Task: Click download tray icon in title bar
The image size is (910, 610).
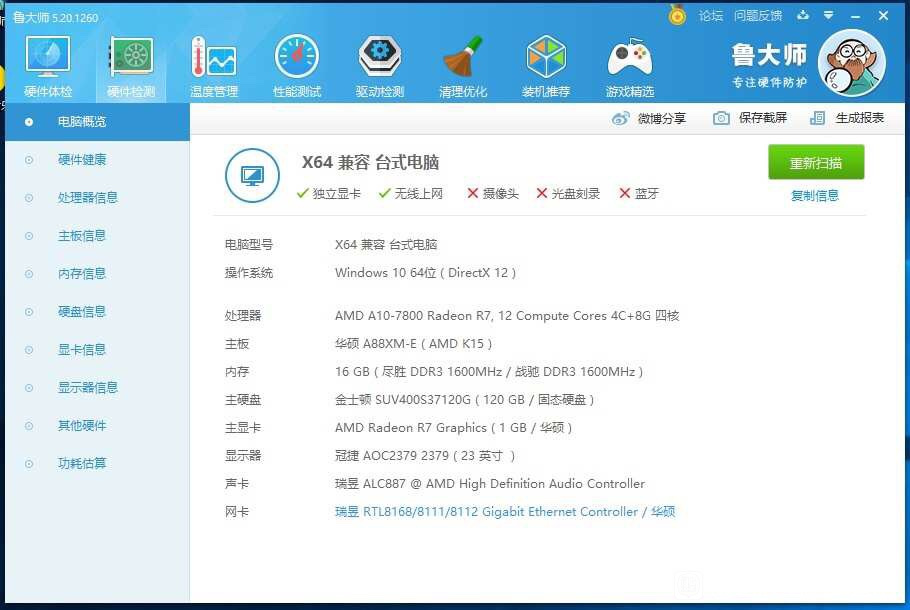Action: 803,15
